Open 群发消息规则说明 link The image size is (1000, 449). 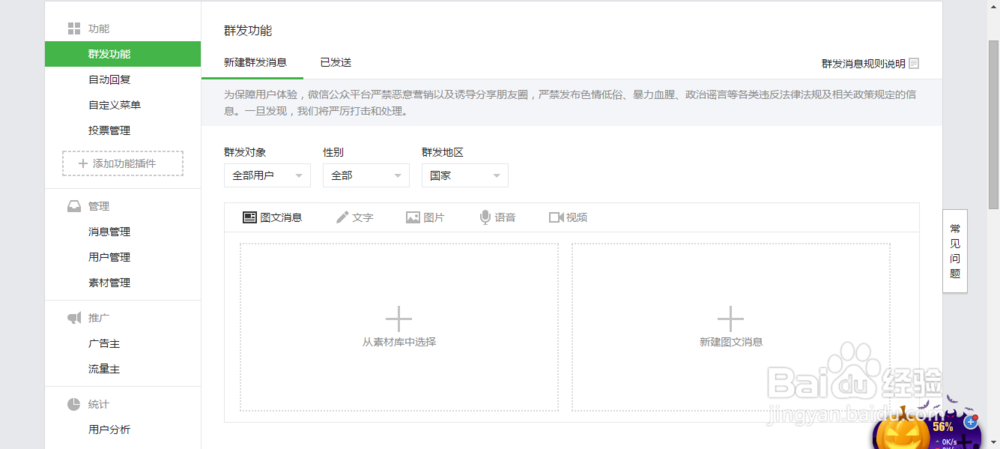pyautogui.click(x=864, y=64)
